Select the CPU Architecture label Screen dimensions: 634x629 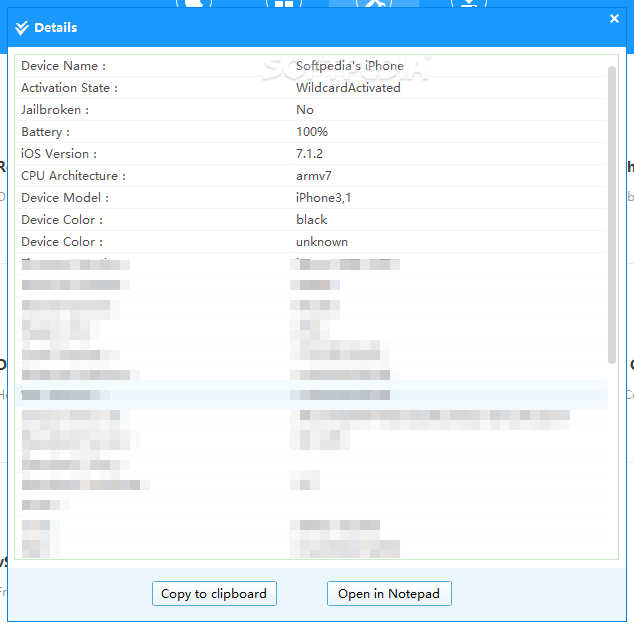(74, 176)
